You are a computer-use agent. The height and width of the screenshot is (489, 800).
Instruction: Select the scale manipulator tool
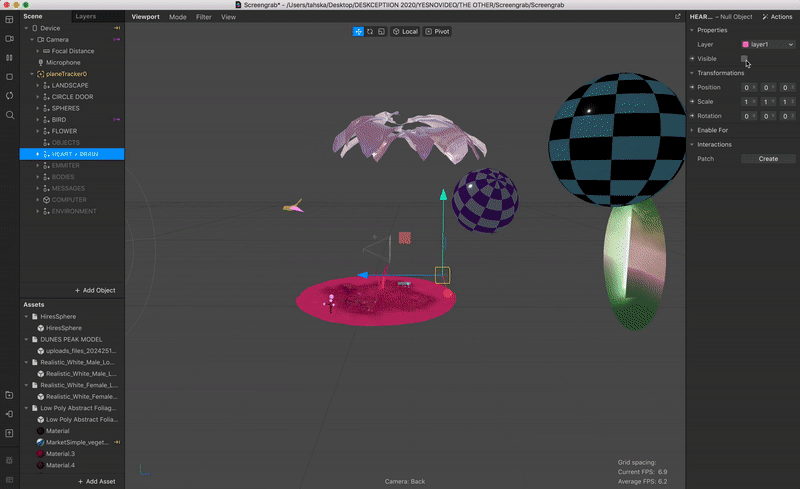coord(381,32)
